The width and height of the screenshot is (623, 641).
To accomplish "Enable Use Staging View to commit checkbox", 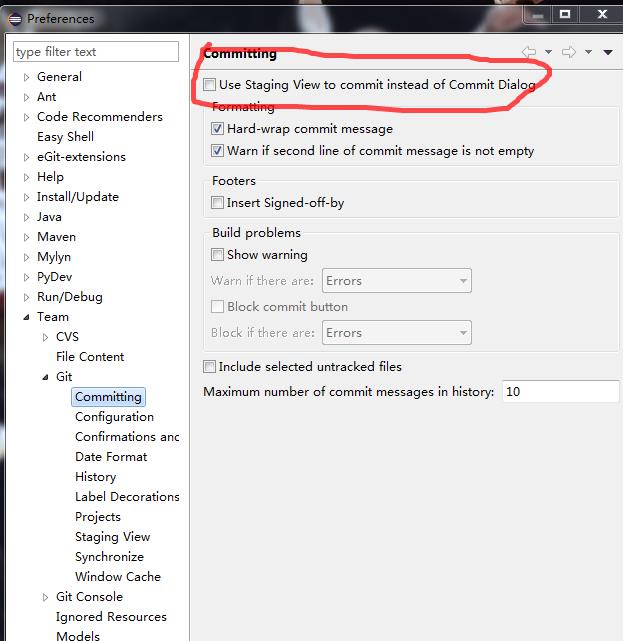I will (x=209, y=85).
